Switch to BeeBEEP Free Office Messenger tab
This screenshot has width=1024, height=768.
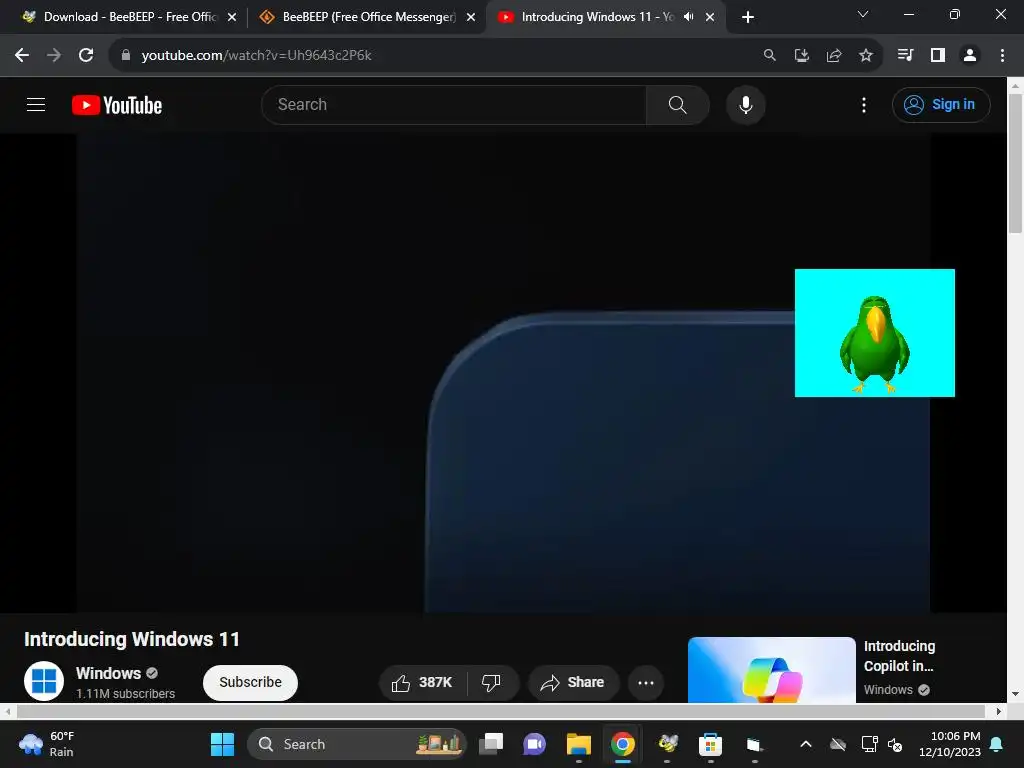(x=369, y=17)
